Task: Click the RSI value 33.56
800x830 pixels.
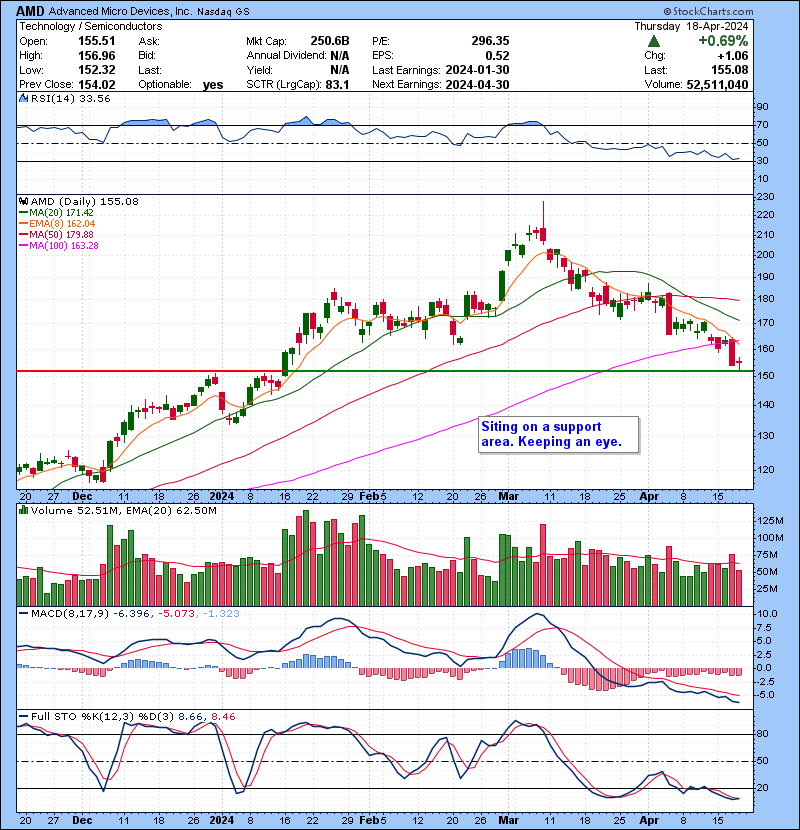Action: tap(93, 98)
